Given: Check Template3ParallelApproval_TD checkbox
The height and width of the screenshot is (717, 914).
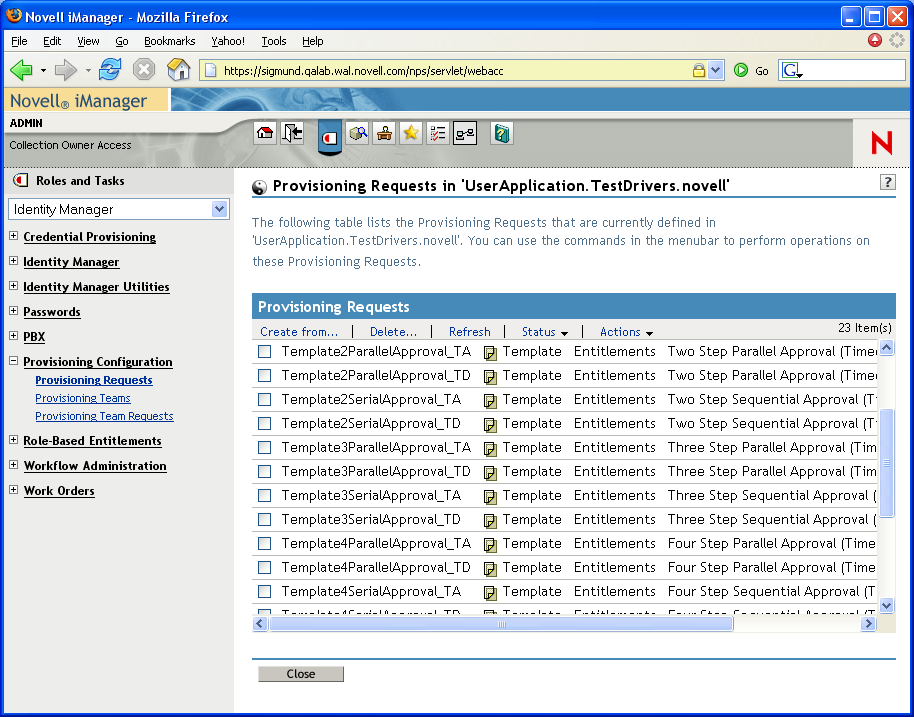Looking at the screenshot, I should [265, 471].
